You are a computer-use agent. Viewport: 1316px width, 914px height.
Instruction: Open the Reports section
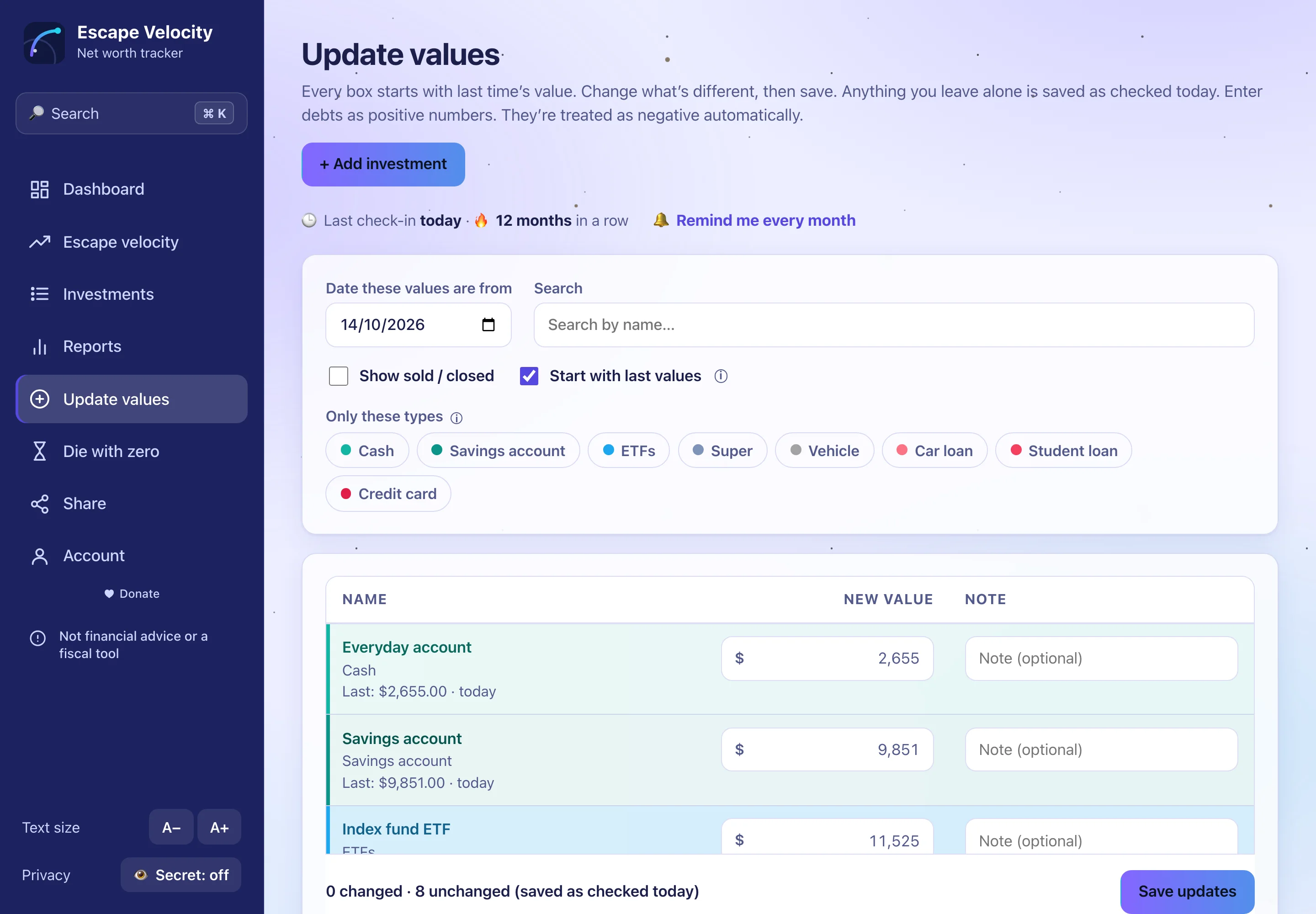(131, 346)
